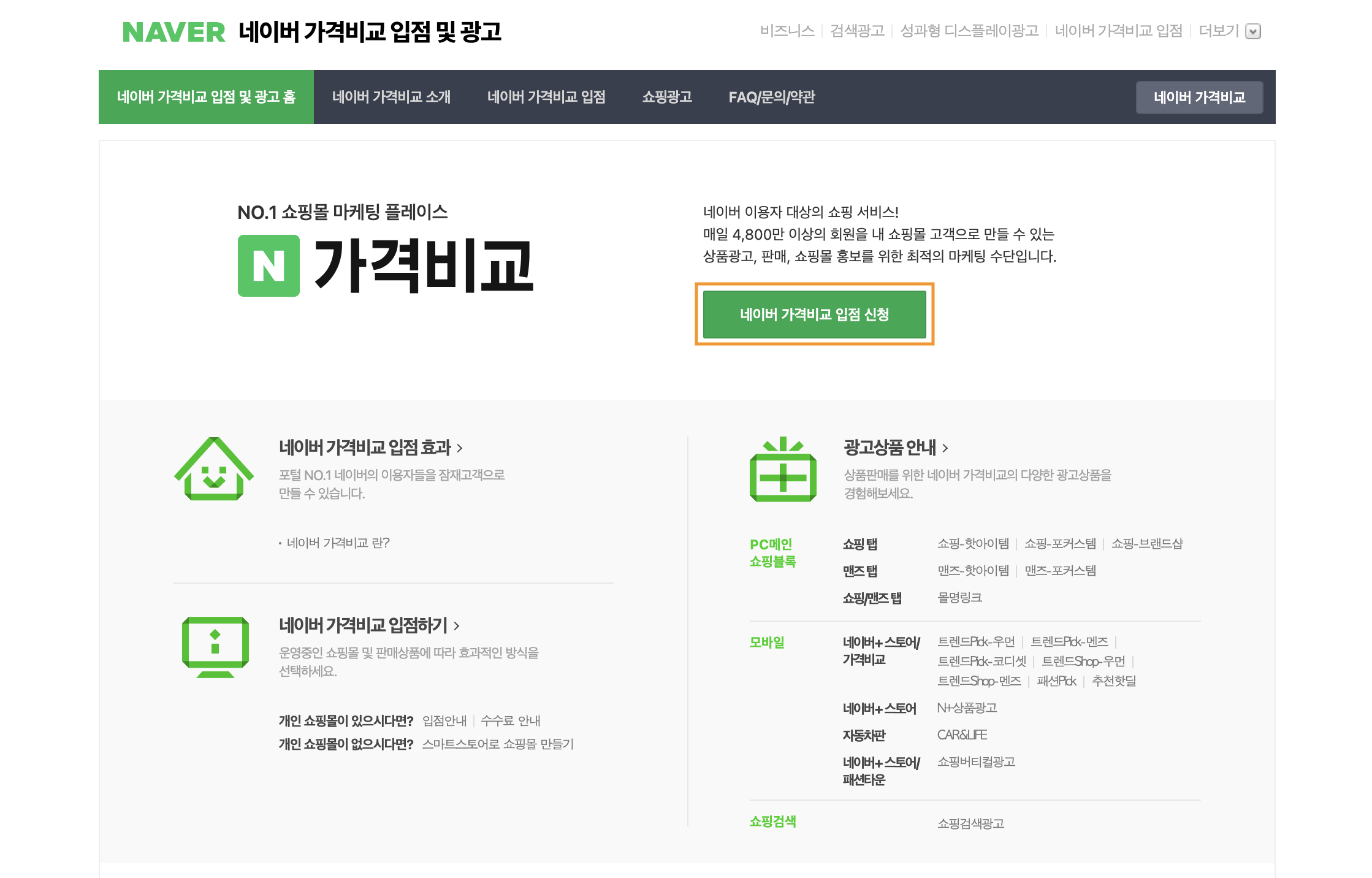Click the 맨즈 탭 row label

click(x=859, y=571)
